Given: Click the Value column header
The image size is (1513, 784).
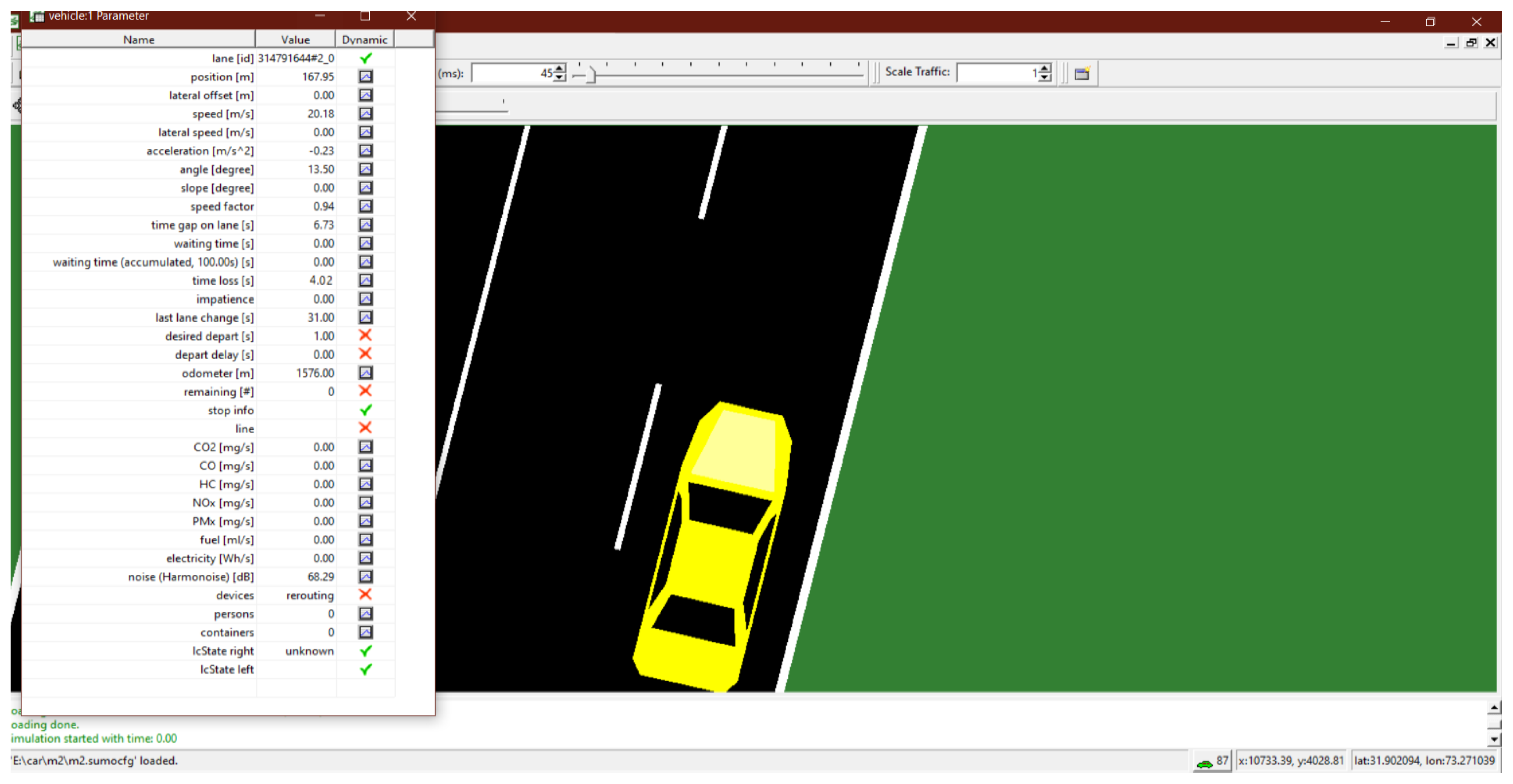Looking at the screenshot, I should (295, 39).
